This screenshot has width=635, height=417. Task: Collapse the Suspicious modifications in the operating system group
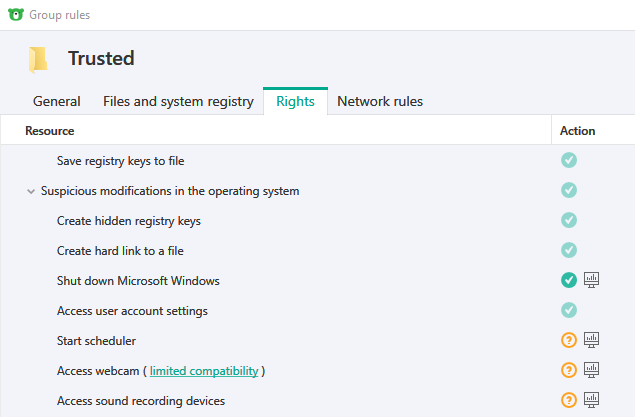tap(31, 191)
